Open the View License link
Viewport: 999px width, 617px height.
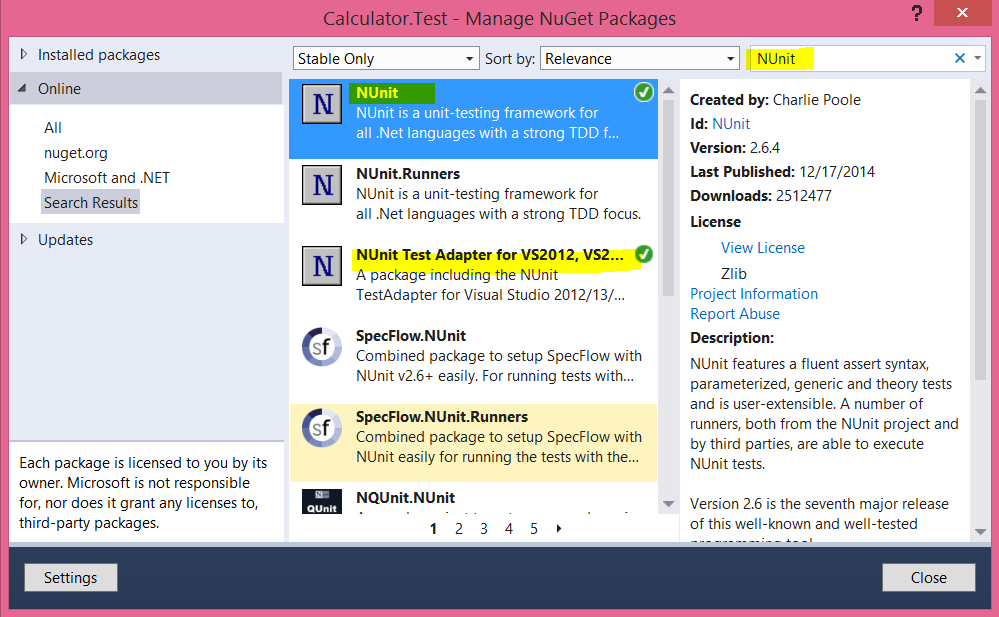pyautogui.click(x=763, y=247)
